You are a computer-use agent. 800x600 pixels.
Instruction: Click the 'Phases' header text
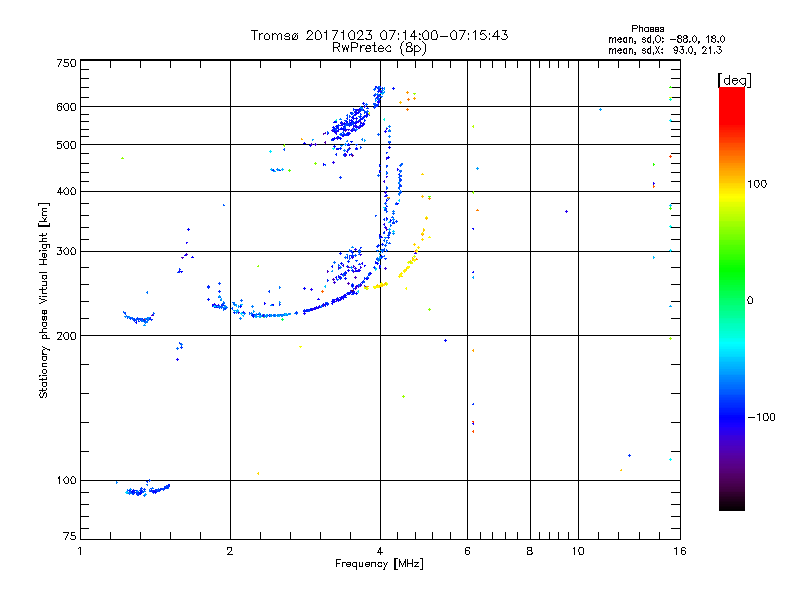coord(647,29)
